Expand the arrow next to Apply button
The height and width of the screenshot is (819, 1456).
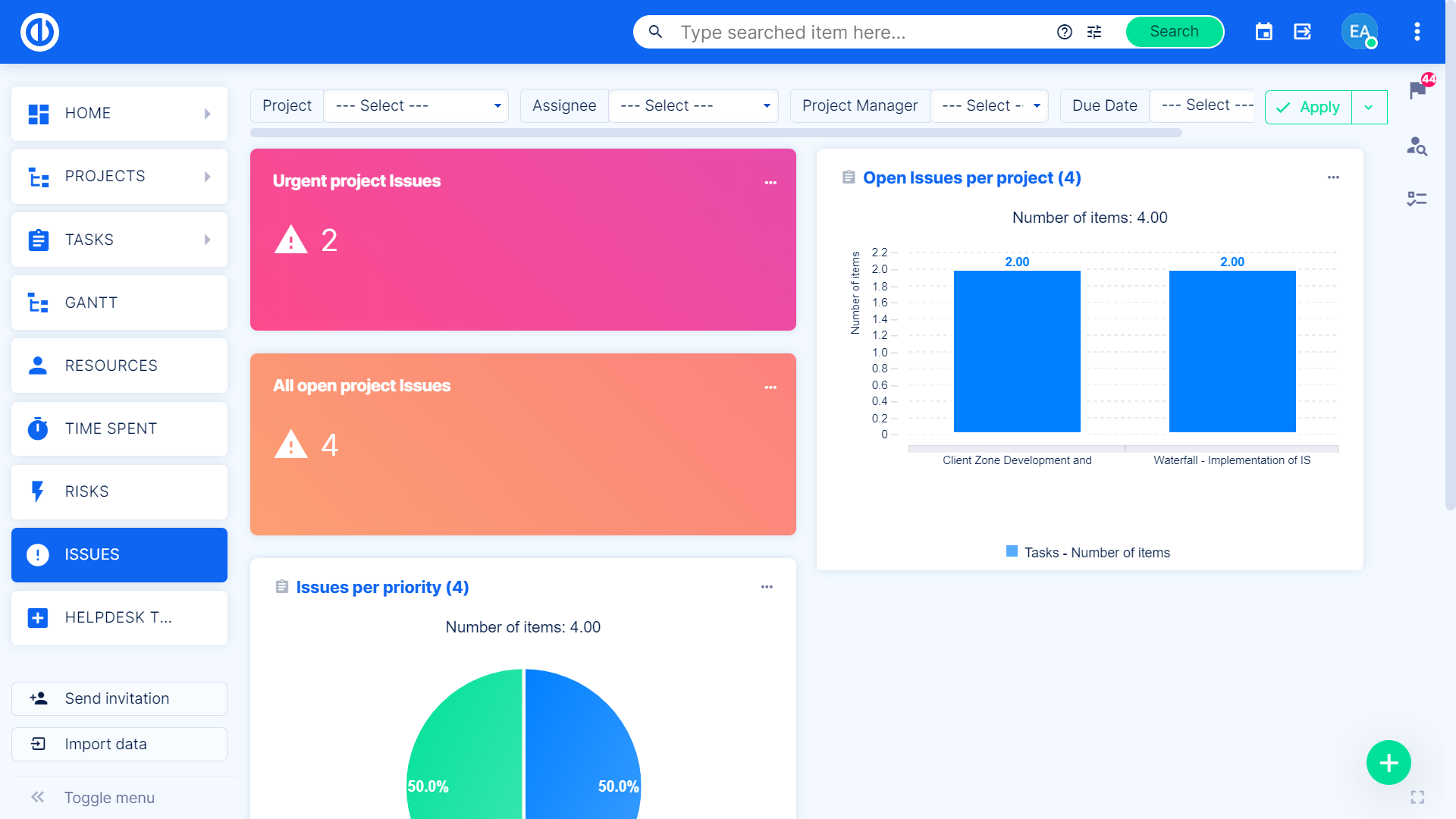click(x=1369, y=108)
